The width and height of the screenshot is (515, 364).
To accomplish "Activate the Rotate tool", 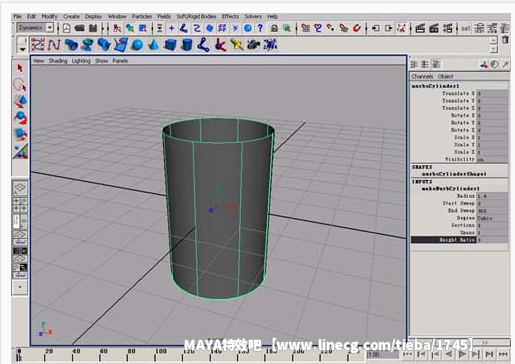I will coord(20,118).
